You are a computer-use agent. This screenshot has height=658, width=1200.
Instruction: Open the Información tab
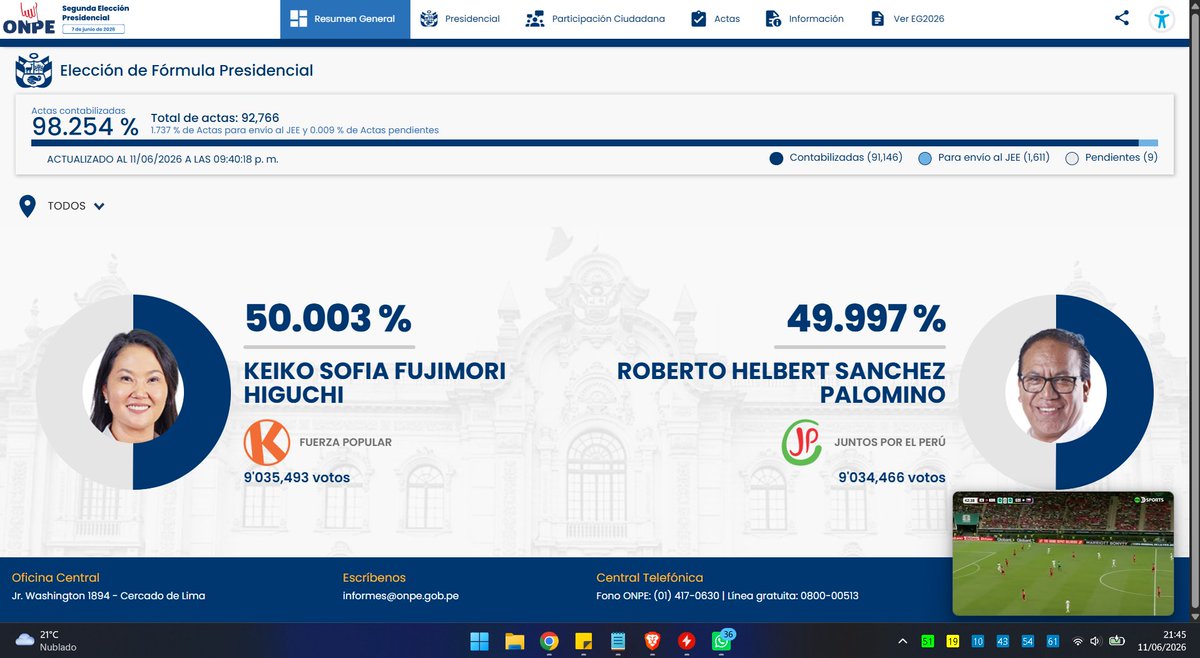805,19
